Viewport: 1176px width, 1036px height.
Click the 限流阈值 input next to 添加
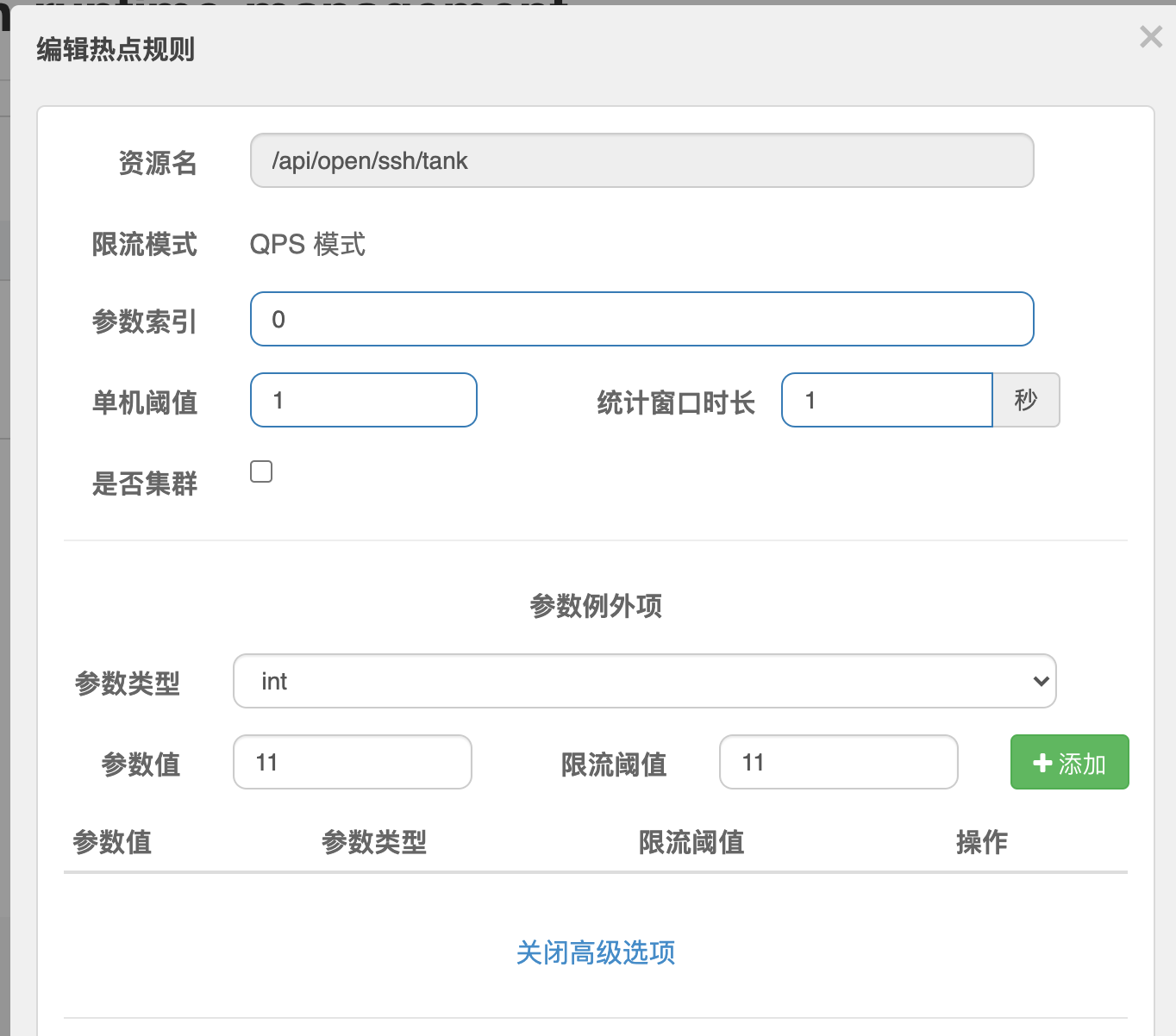pyautogui.click(x=838, y=762)
